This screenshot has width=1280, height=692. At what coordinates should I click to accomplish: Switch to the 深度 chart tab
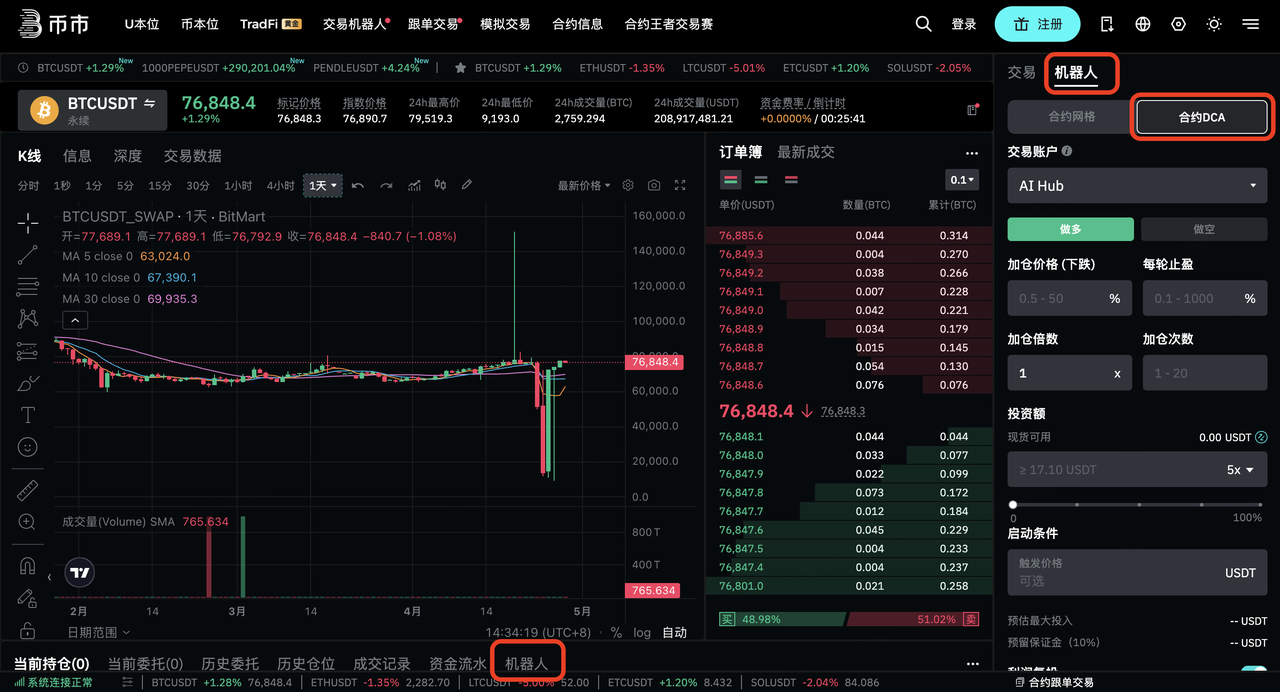point(128,156)
